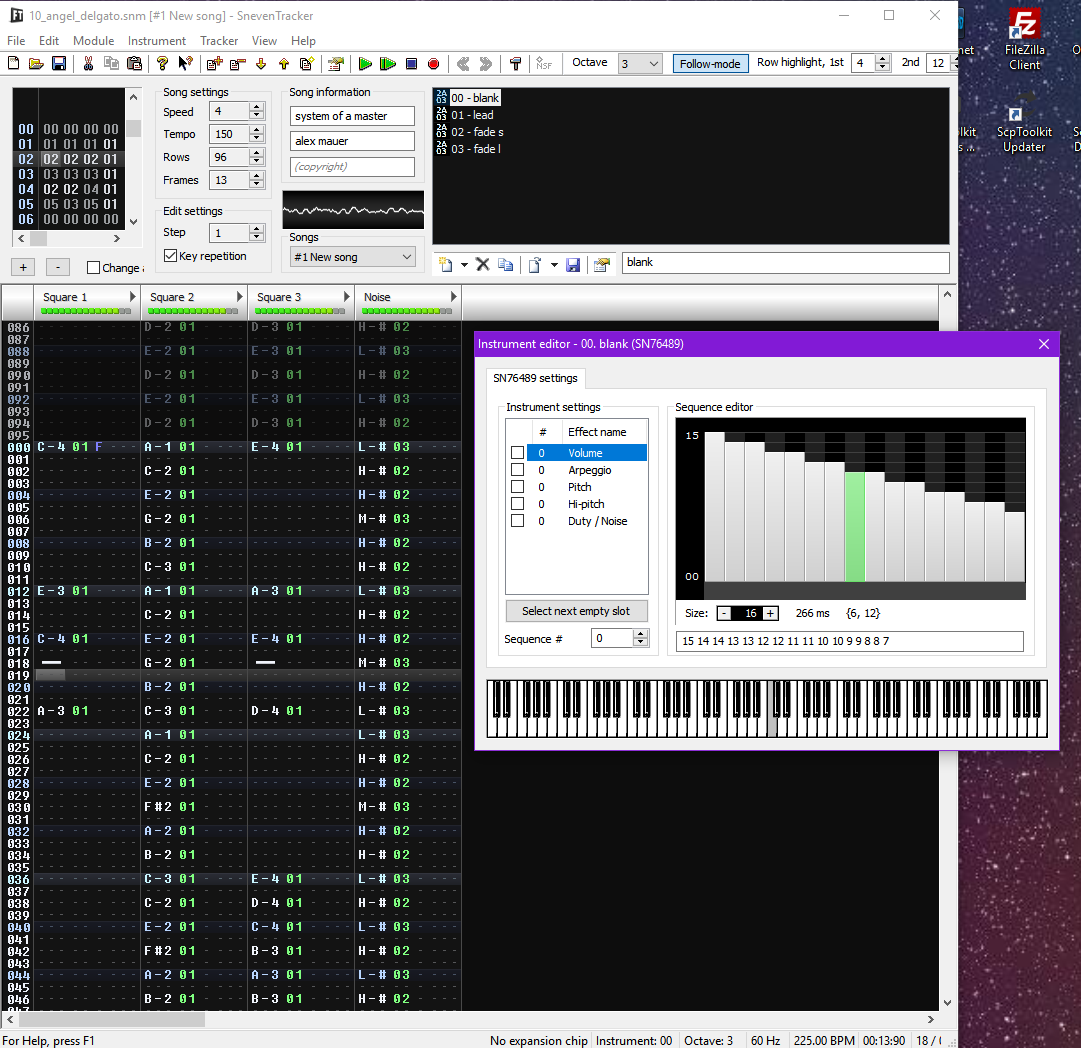Image resolution: width=1081 pixels, height=1048 pixels.
Task: Remove instrument with the X icon
Action: 482,264
